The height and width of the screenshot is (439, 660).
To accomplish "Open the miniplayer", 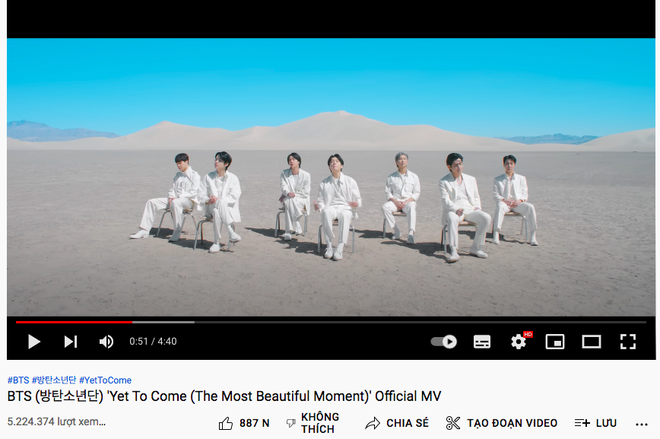I will (555, 341).
